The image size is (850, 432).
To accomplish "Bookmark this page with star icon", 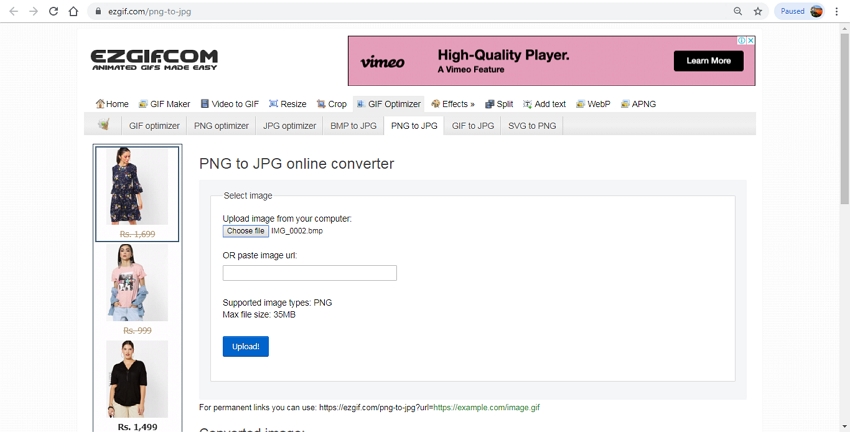I will pos(758,11).
